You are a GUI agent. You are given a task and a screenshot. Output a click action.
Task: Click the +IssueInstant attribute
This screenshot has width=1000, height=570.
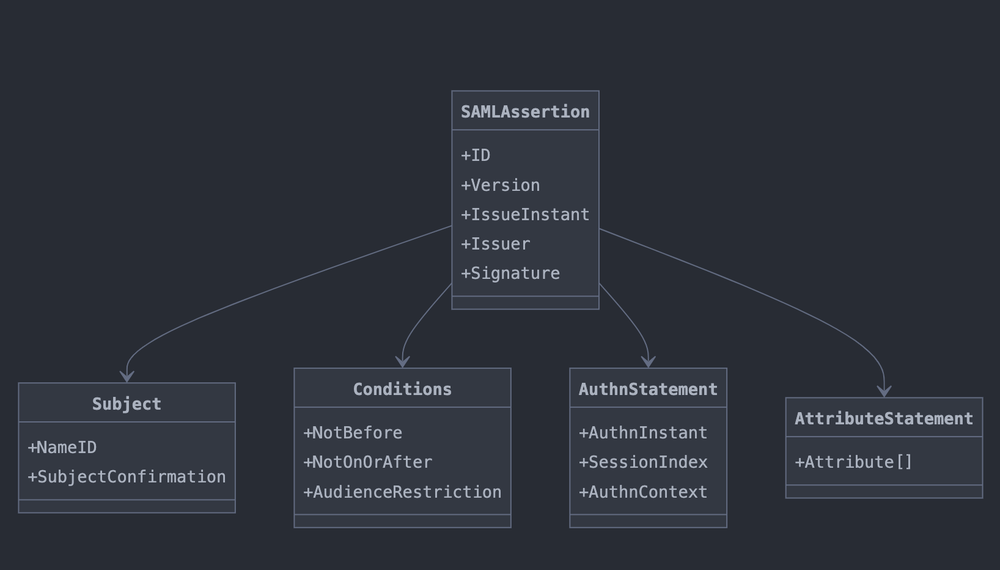point(525,215)
